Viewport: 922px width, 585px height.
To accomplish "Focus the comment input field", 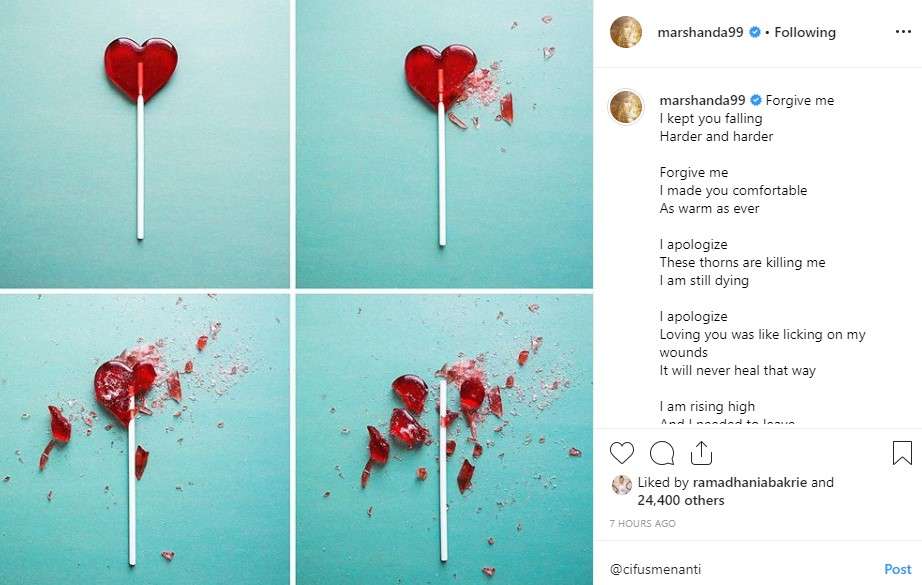I will (740, 569).
